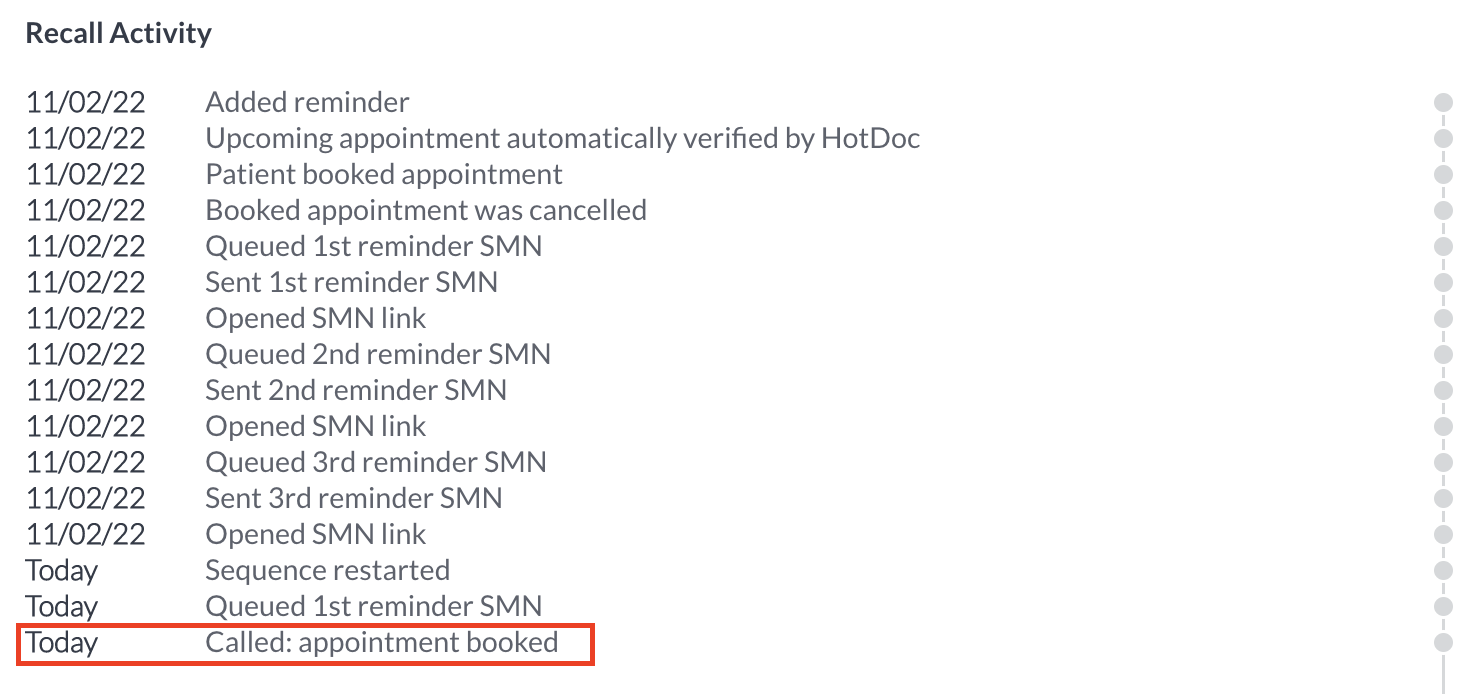The width and height of the screenshot is (1468, 694).
Task: Click Booked appointment was cancelled entry
Action: [426, 210]
